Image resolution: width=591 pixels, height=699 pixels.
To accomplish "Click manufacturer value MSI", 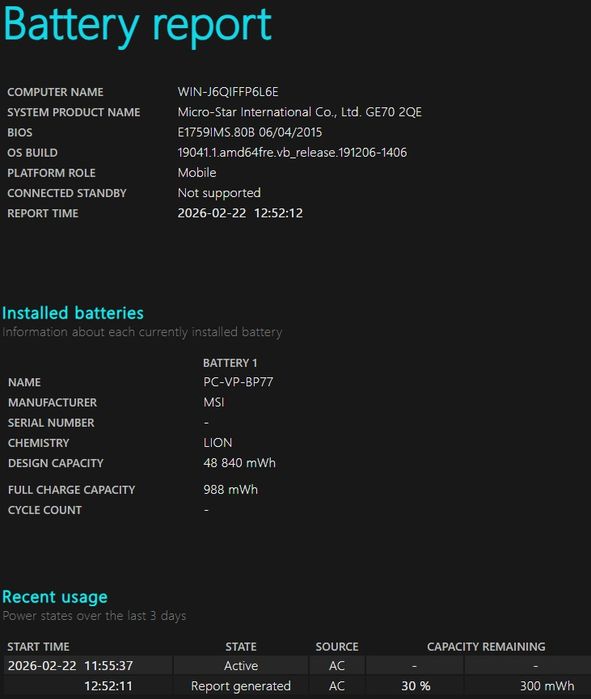I will [213, 403].
